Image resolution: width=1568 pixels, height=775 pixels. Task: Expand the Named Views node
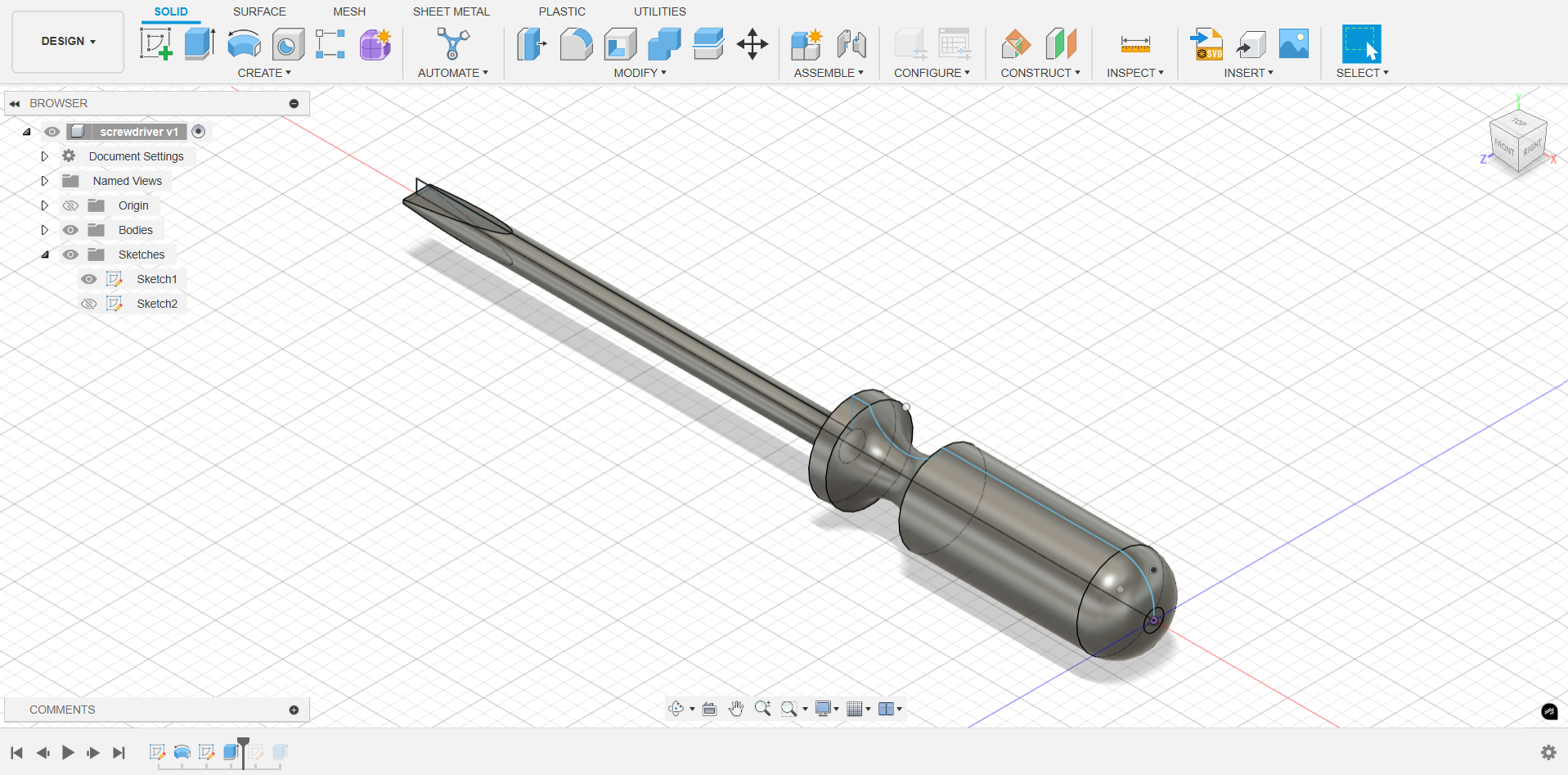[45, 181]
